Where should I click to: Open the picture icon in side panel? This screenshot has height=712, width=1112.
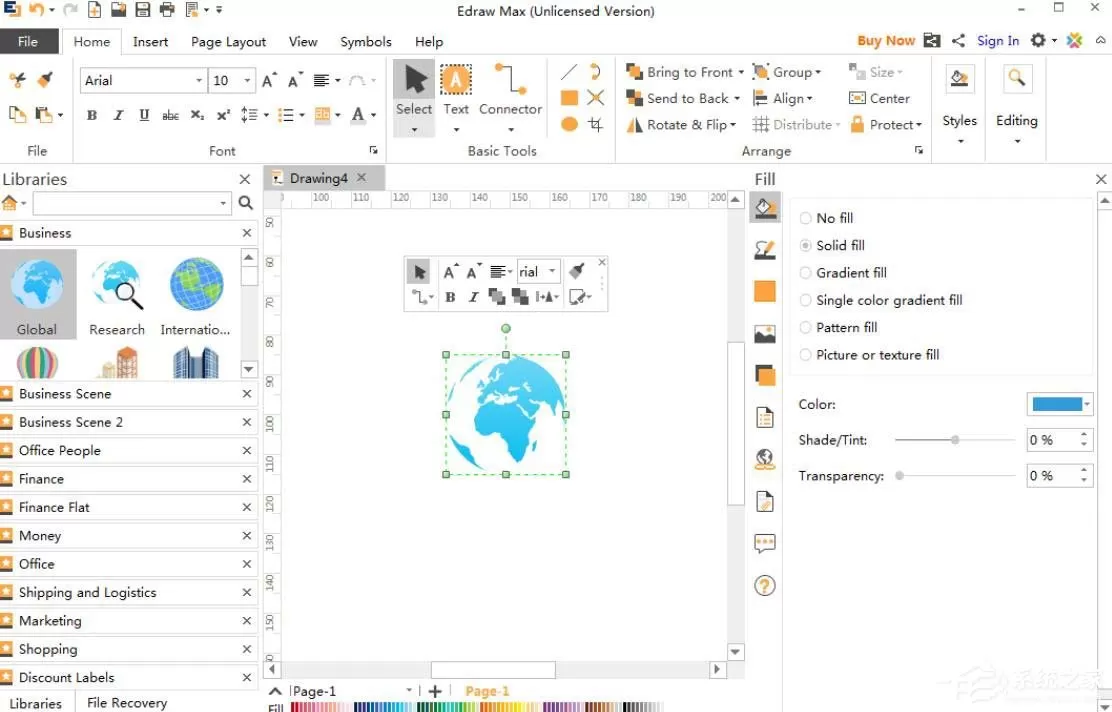(764, 333)
